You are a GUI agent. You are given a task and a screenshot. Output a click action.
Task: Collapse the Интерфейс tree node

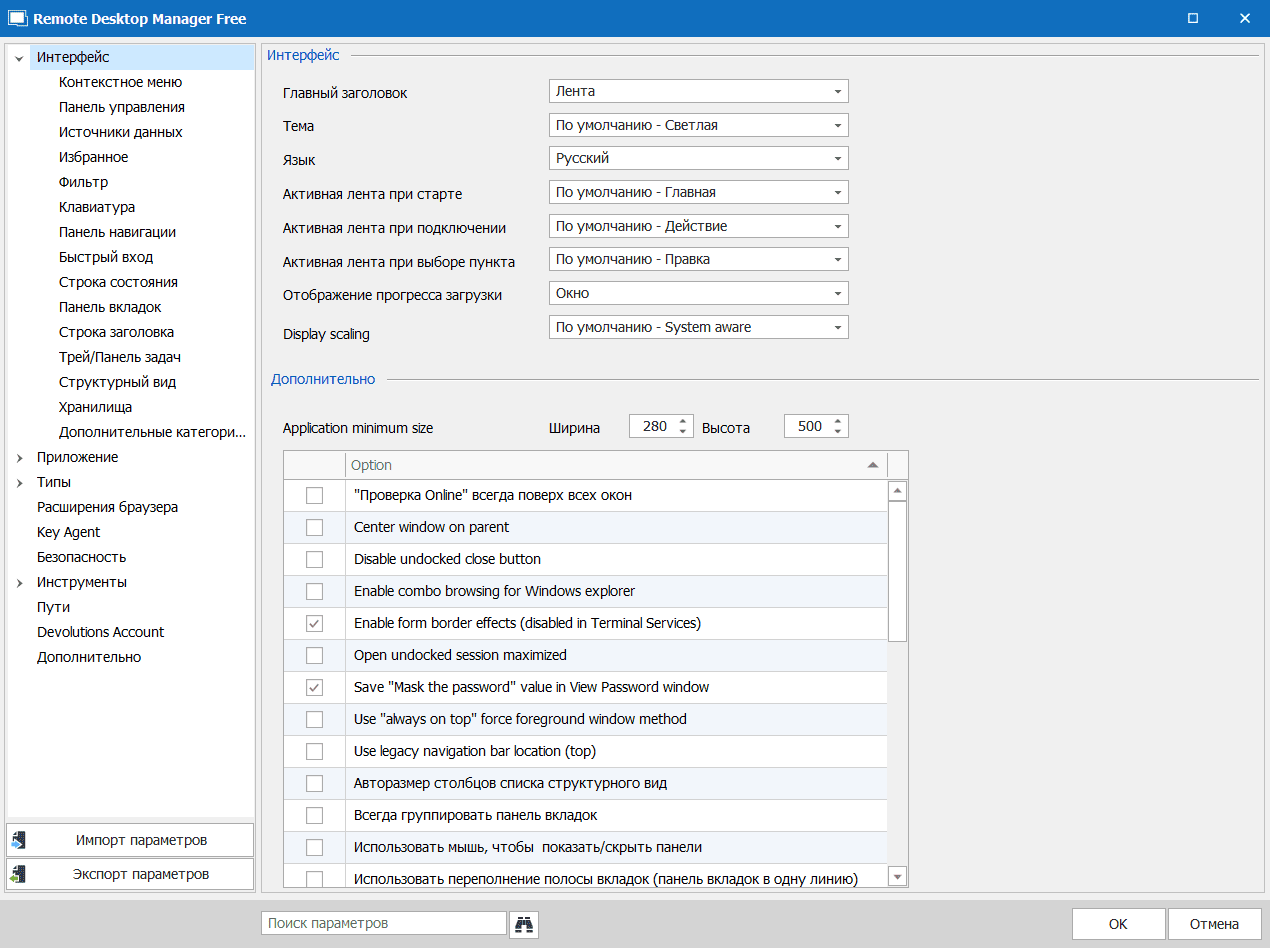[19, 58]
